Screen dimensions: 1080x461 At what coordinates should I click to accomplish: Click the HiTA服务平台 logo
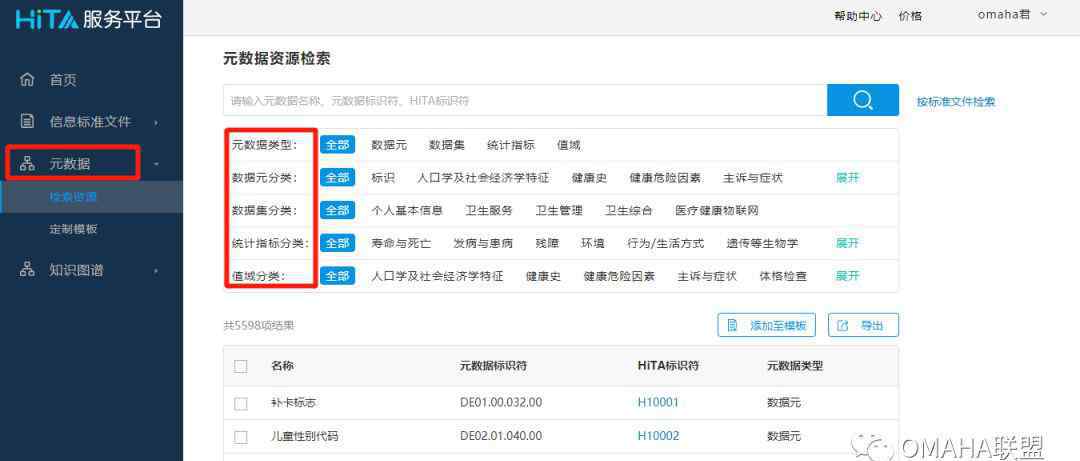click(88, 20)
